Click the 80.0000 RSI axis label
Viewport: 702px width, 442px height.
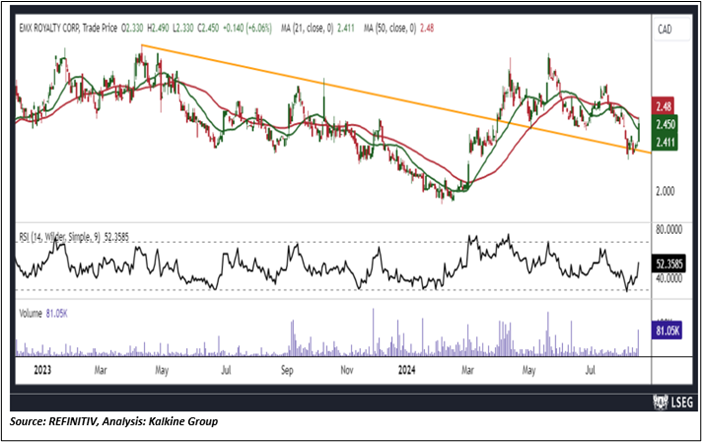point(669,230)
